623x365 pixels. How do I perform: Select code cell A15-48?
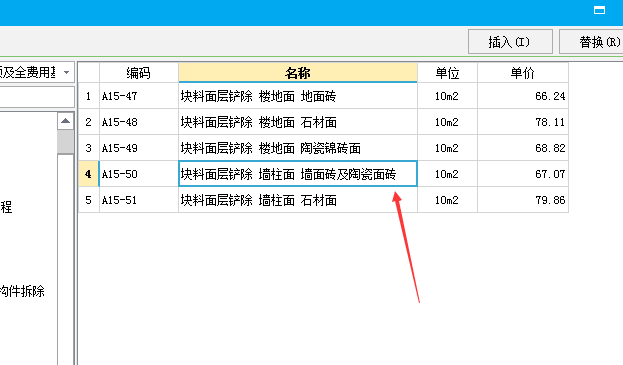(139, 122)
